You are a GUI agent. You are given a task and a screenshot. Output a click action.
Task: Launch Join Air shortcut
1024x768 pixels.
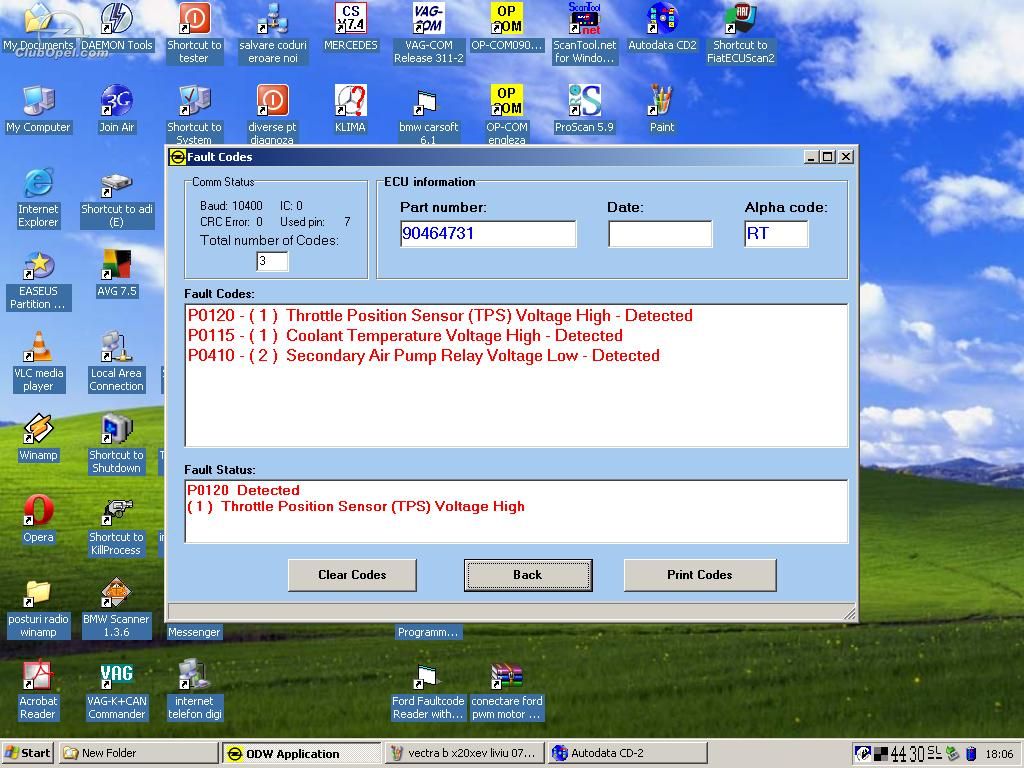(x=117, y=110)
